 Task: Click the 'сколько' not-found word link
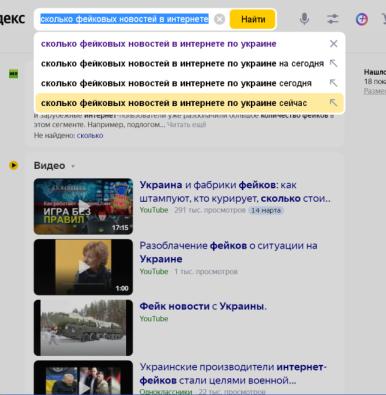point(90,135)
